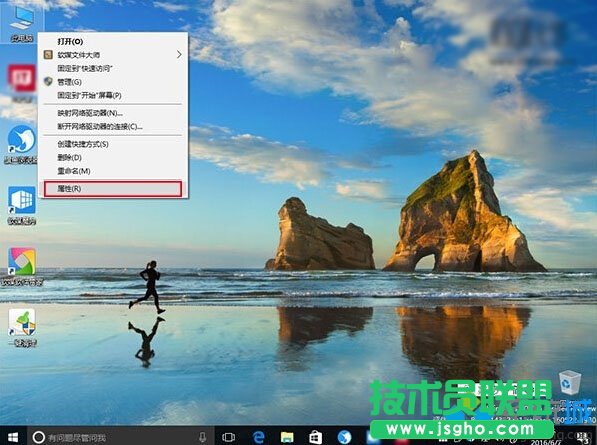Click the Cortana search box

click(x=120, y=437)
